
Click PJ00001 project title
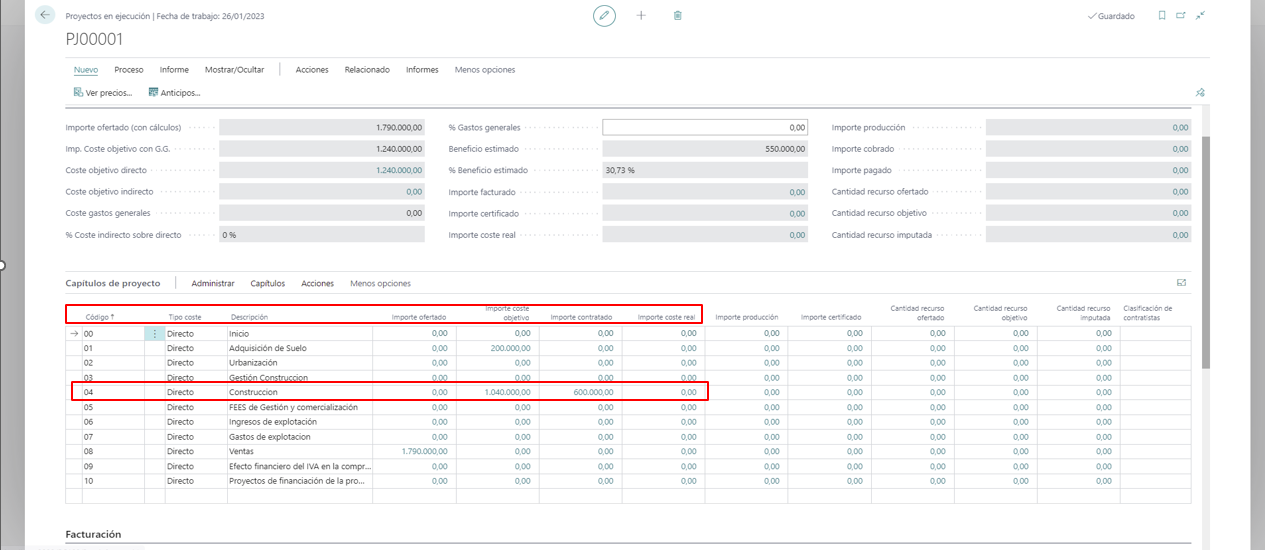(94, 39)
